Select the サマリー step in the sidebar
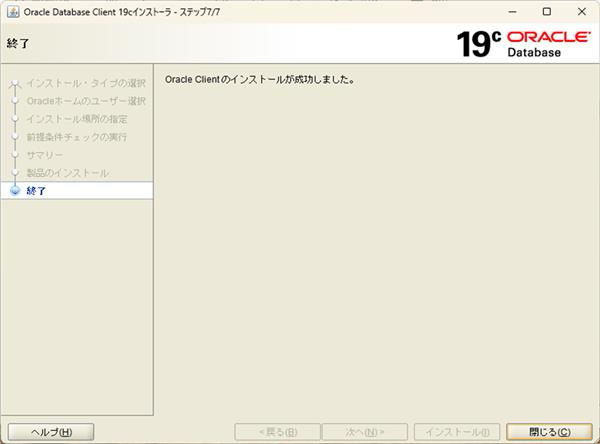 coord(44,154)
